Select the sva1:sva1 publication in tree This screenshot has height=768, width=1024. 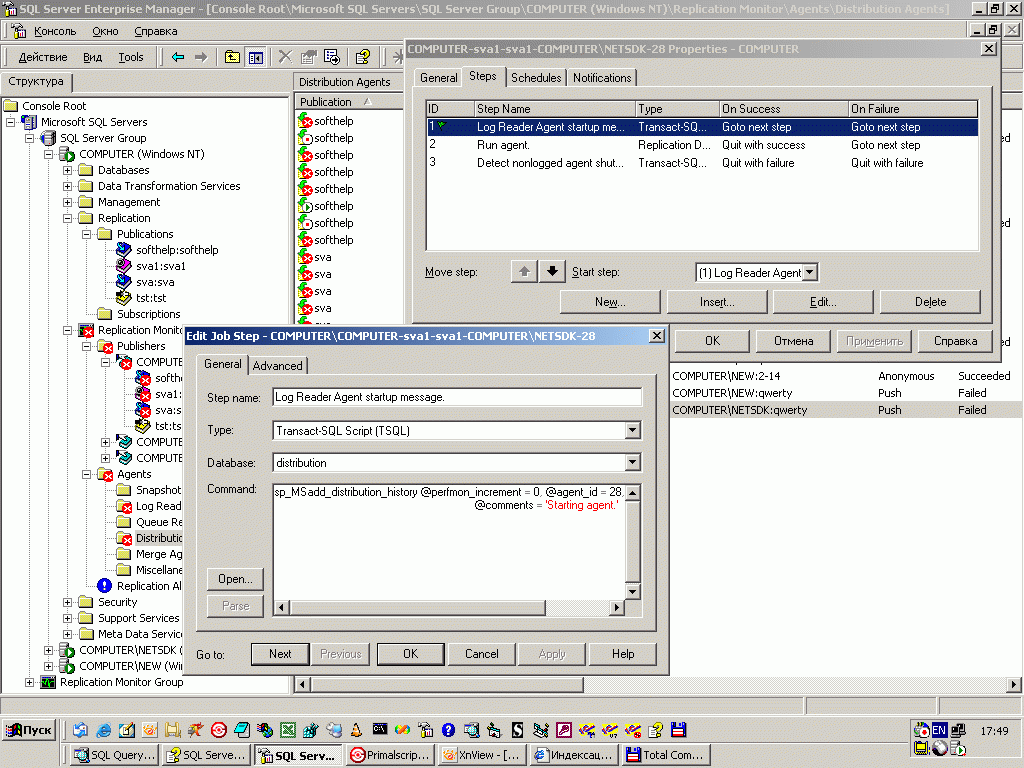(x=161, y=266)
